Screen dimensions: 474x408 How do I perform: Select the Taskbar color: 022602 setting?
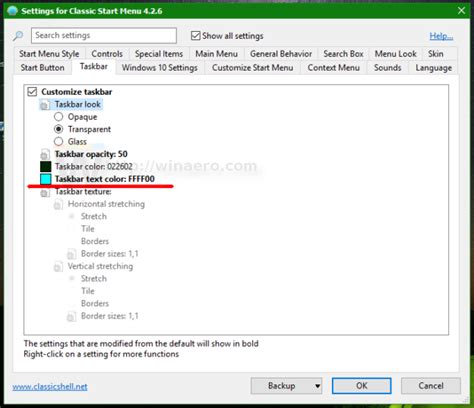coord(94,166)
